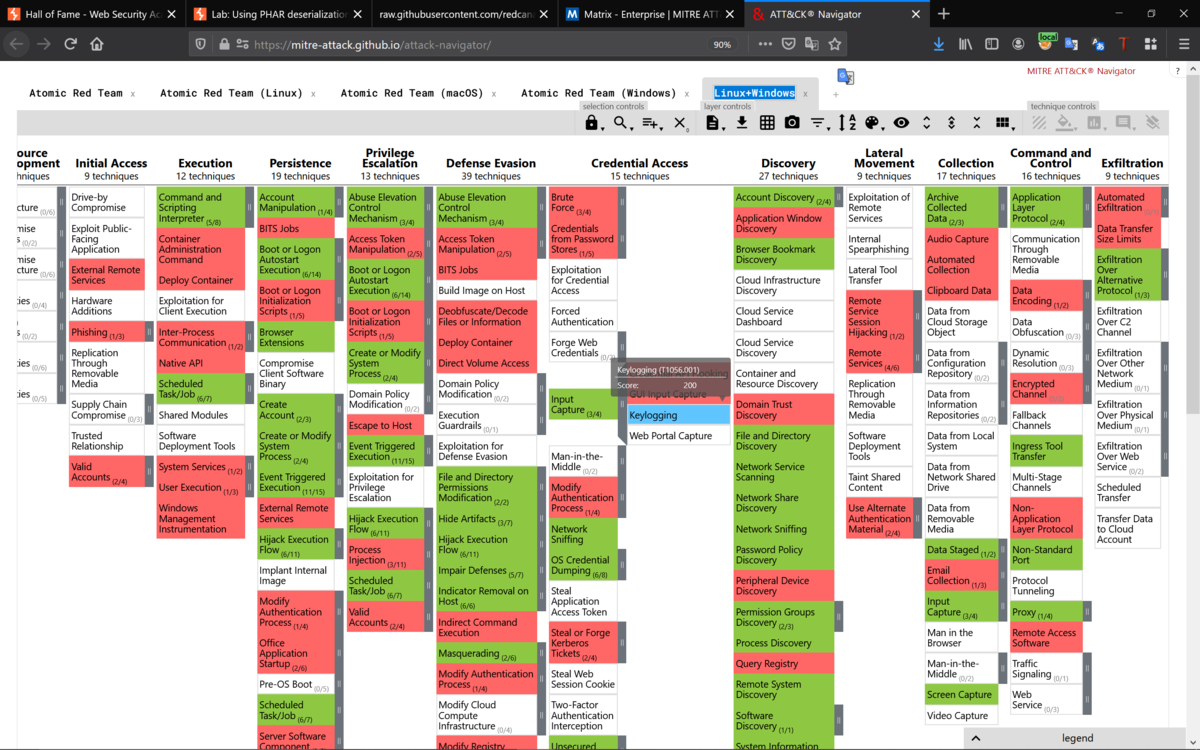Open Lab: Using PHAR deserialization browser tab

(278, 14)
